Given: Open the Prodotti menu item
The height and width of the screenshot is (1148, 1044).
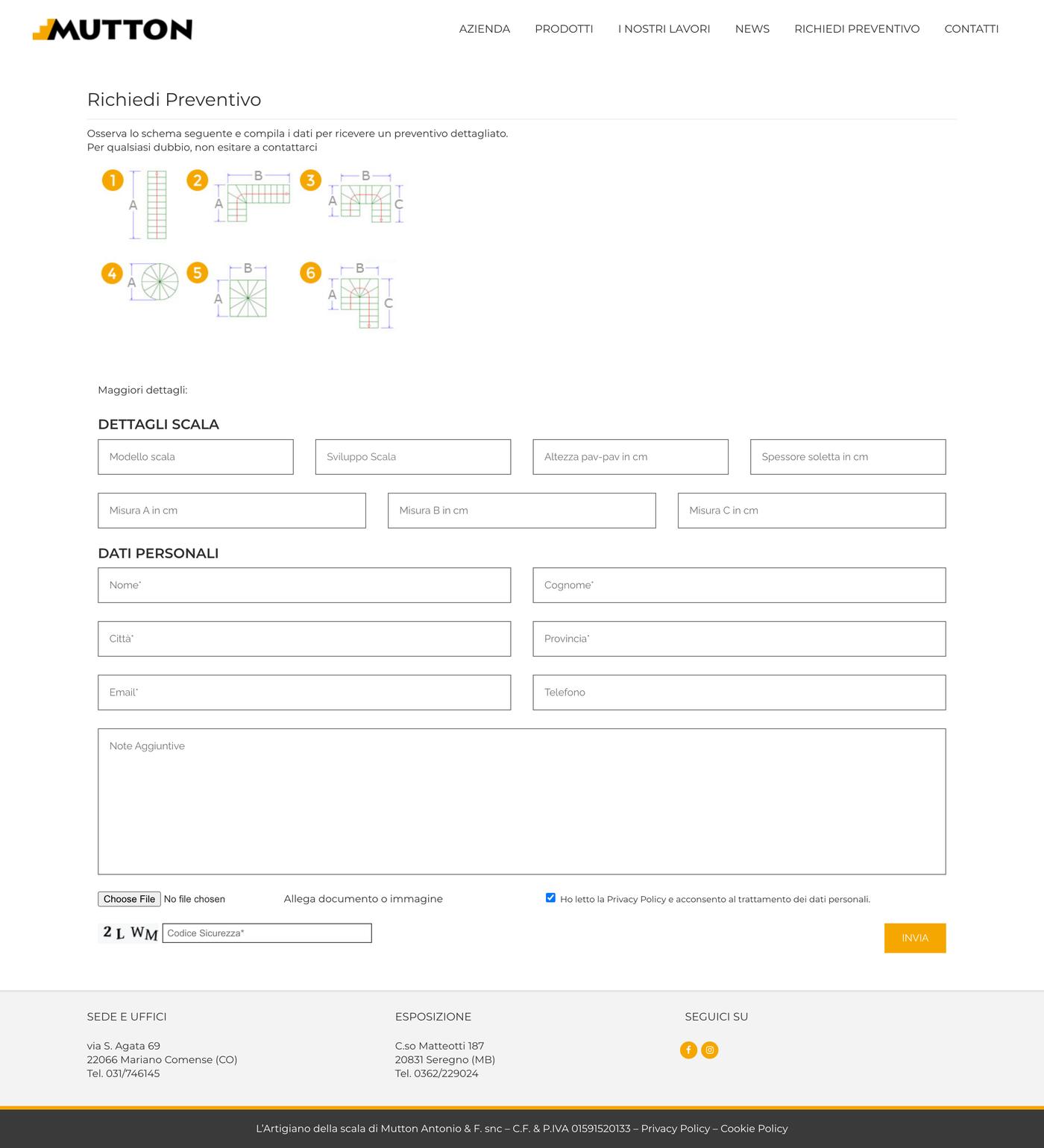Looking at the screenshot, I should [564, 29].
